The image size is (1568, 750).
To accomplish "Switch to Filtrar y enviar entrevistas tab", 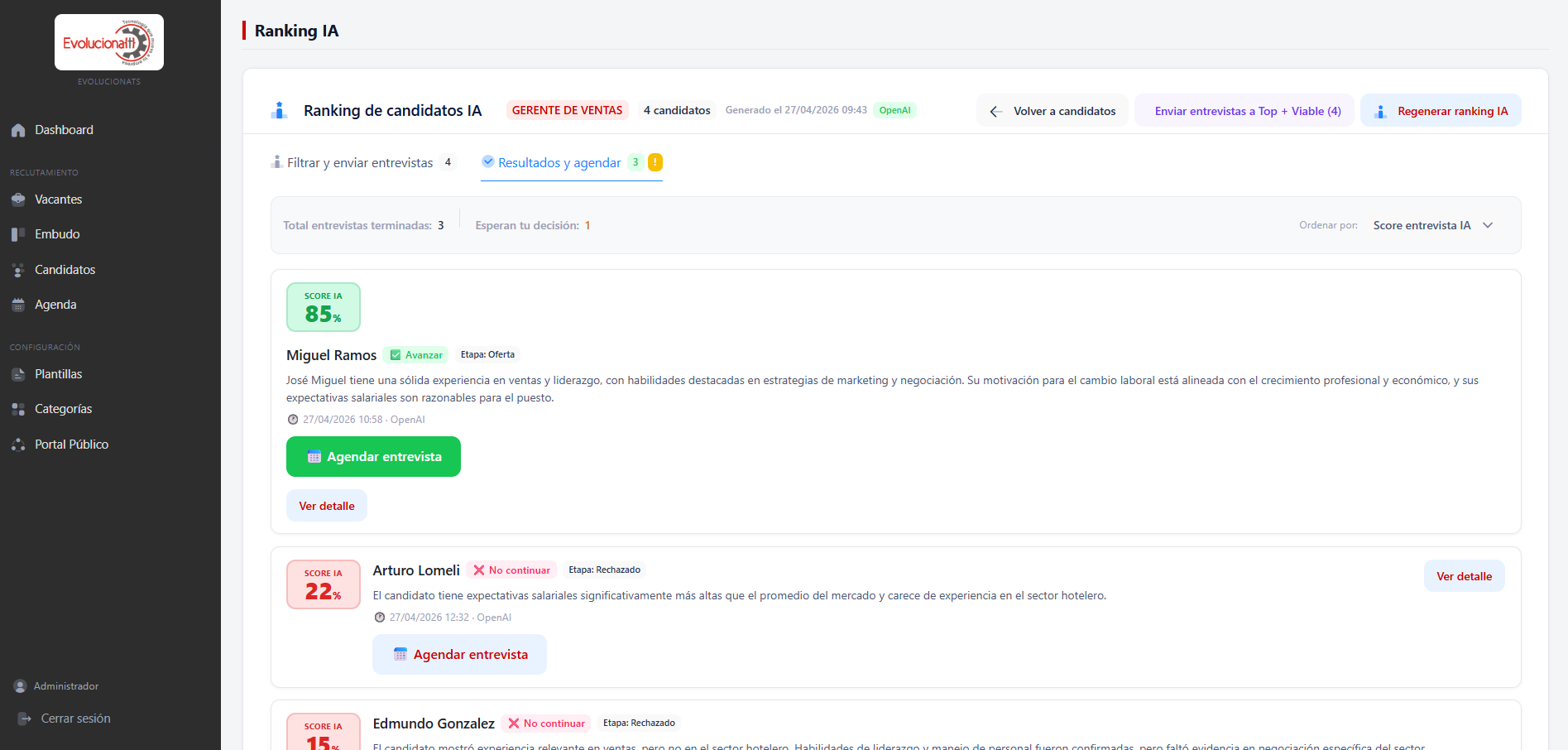I will point(362,162).
